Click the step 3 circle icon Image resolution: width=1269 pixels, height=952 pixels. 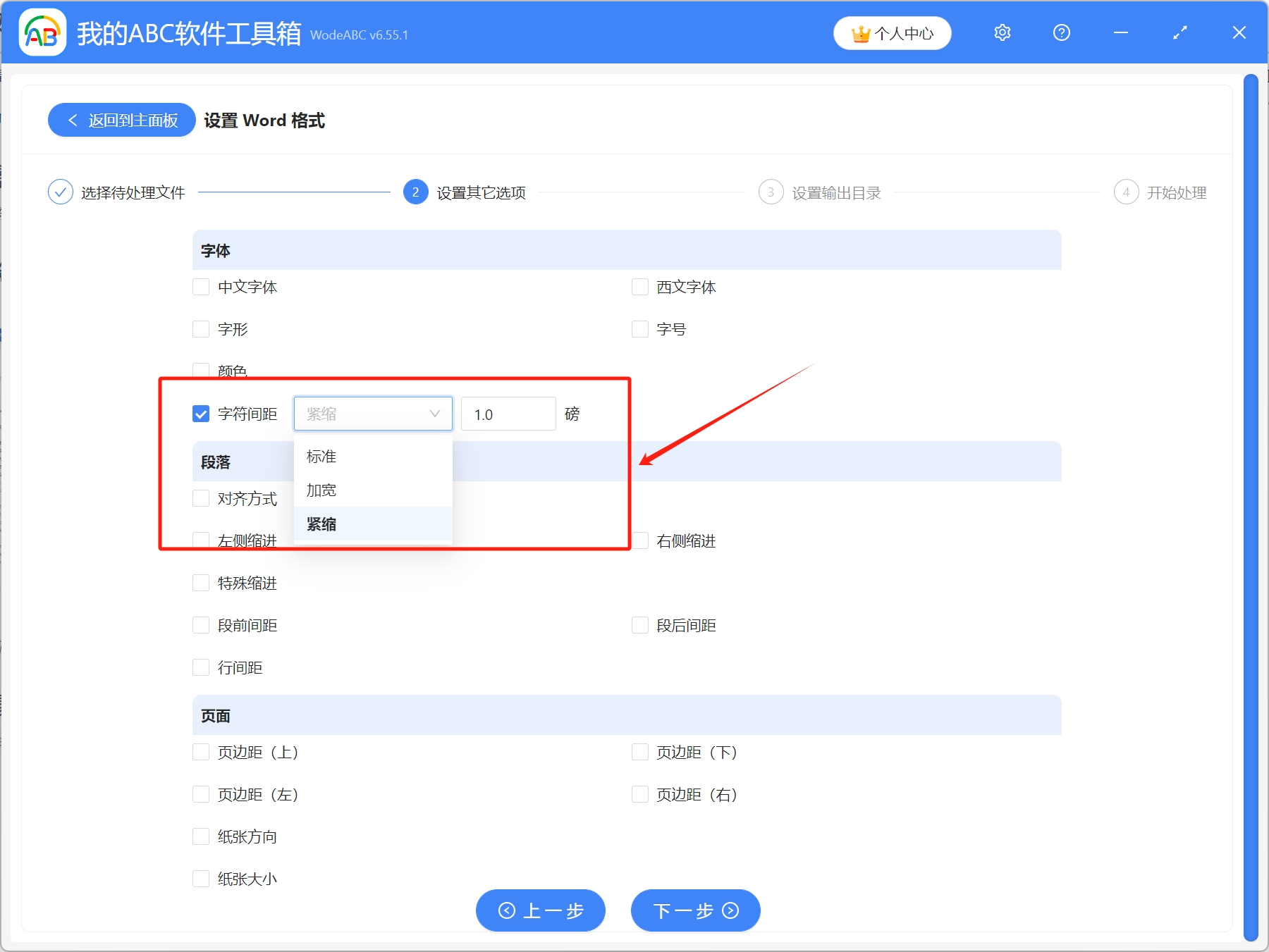tap(771, 192)
